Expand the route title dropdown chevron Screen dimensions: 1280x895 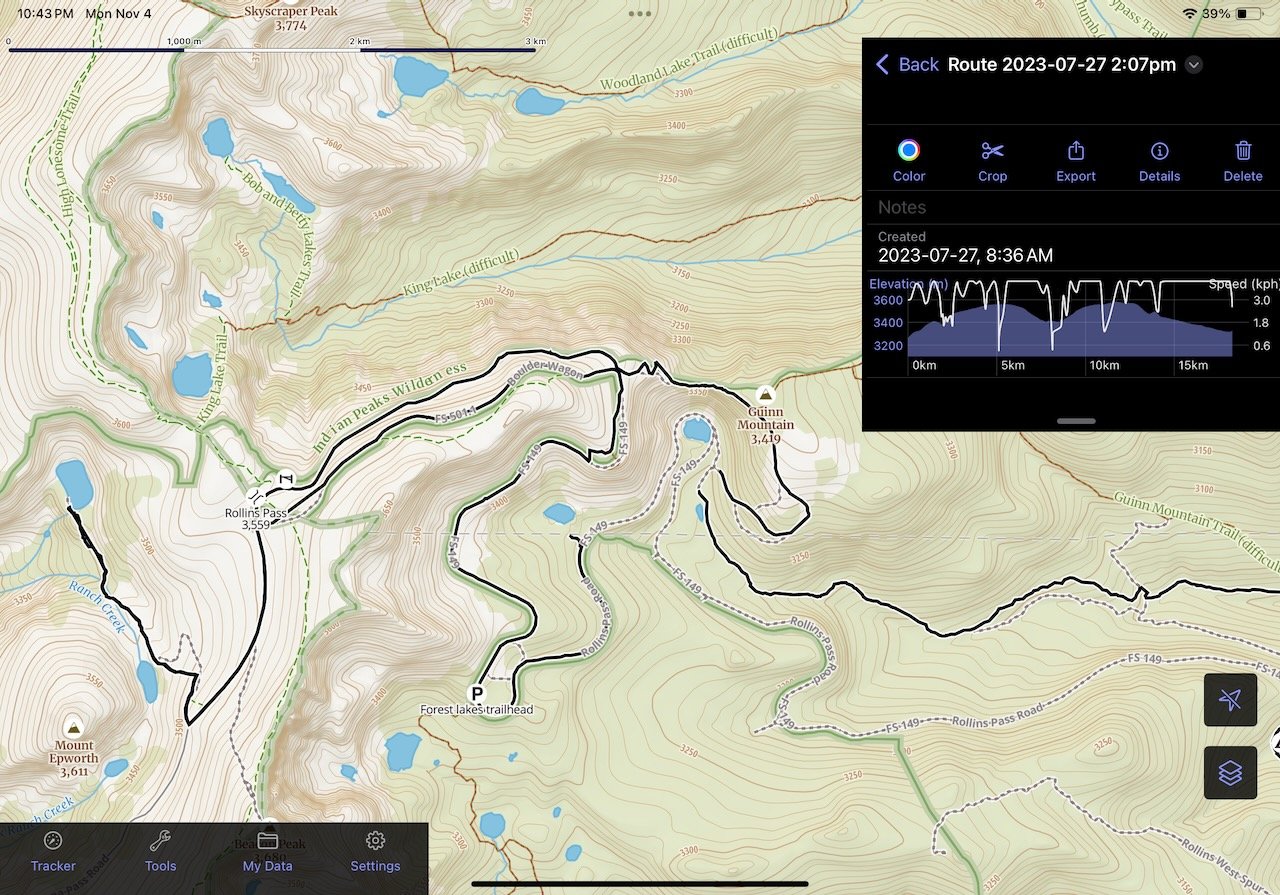tap(1193, 65)
